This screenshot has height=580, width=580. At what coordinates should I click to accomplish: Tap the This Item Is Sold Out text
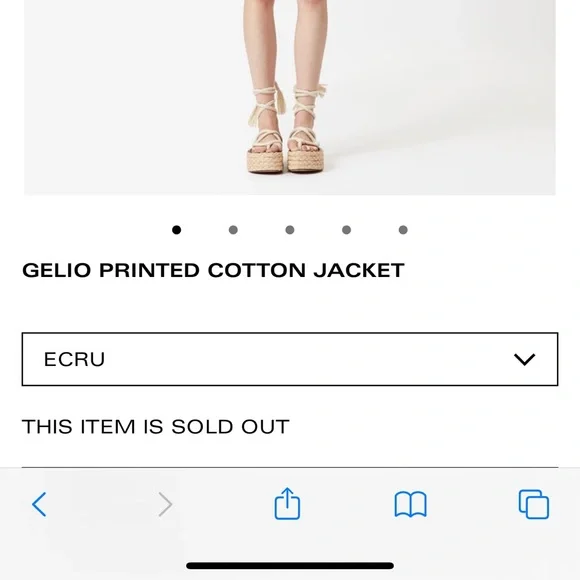click(156, 427)
